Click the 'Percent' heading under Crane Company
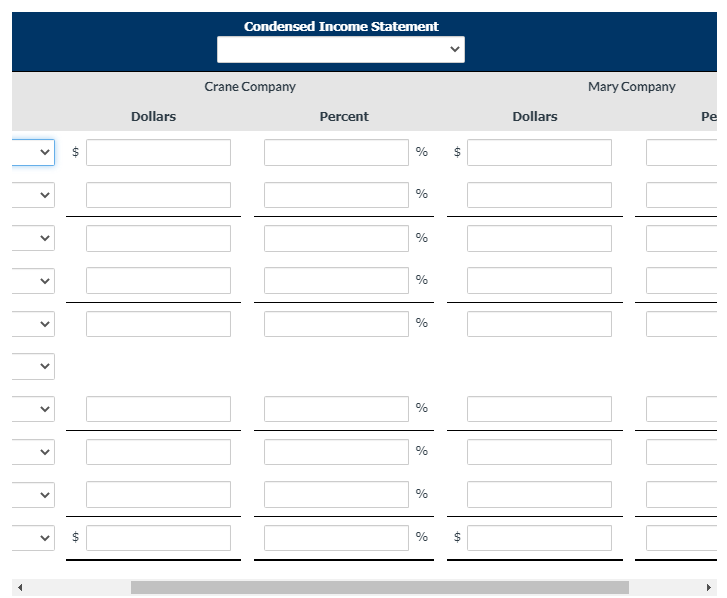Viewport: 727px width, 598px height. [x=344, y=116]
